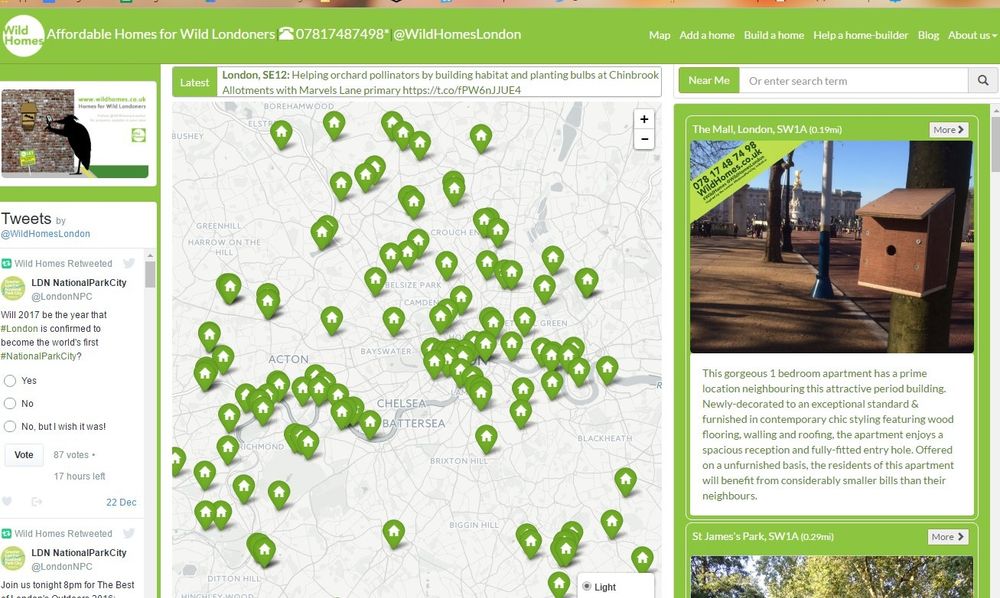Click the home marker above Belsize Park label
Screen dimensions: 1000x598
coord(376,281)
